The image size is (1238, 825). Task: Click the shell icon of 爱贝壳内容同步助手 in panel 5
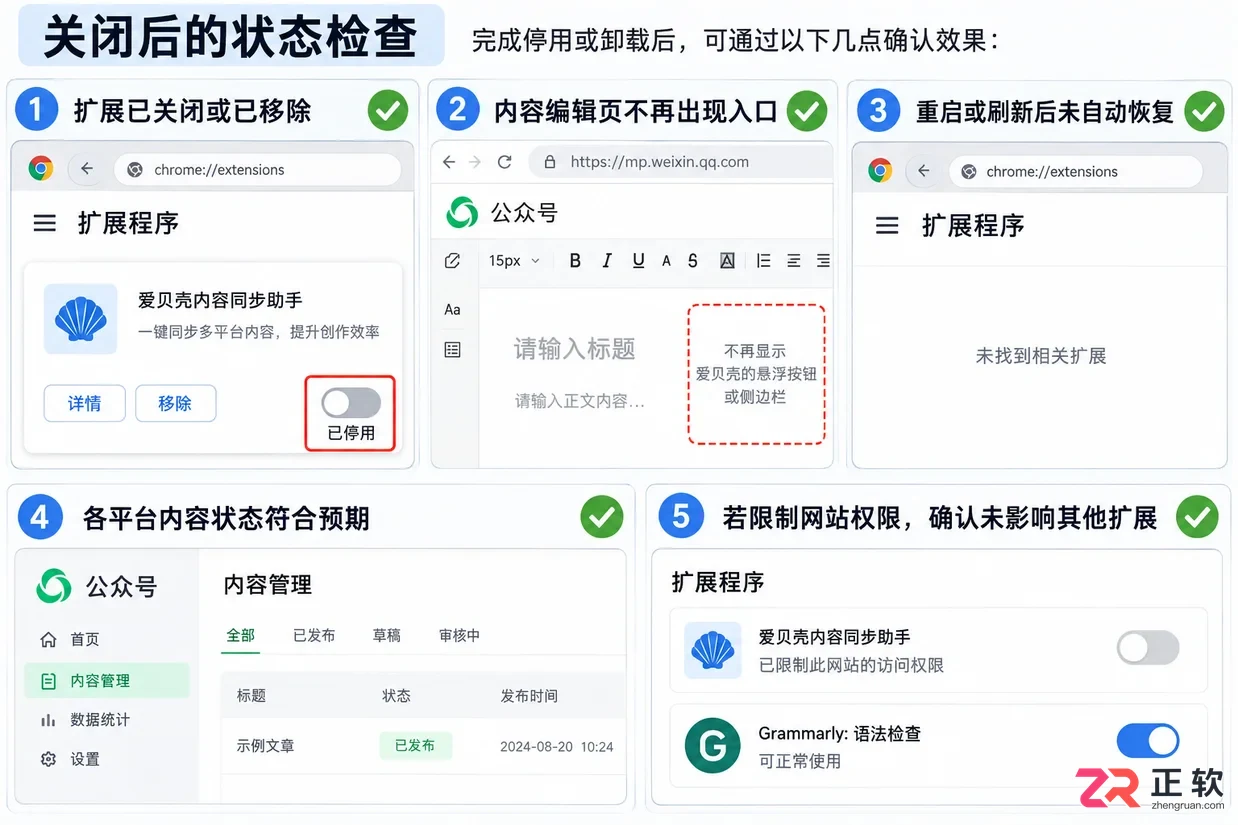(713, 649)
